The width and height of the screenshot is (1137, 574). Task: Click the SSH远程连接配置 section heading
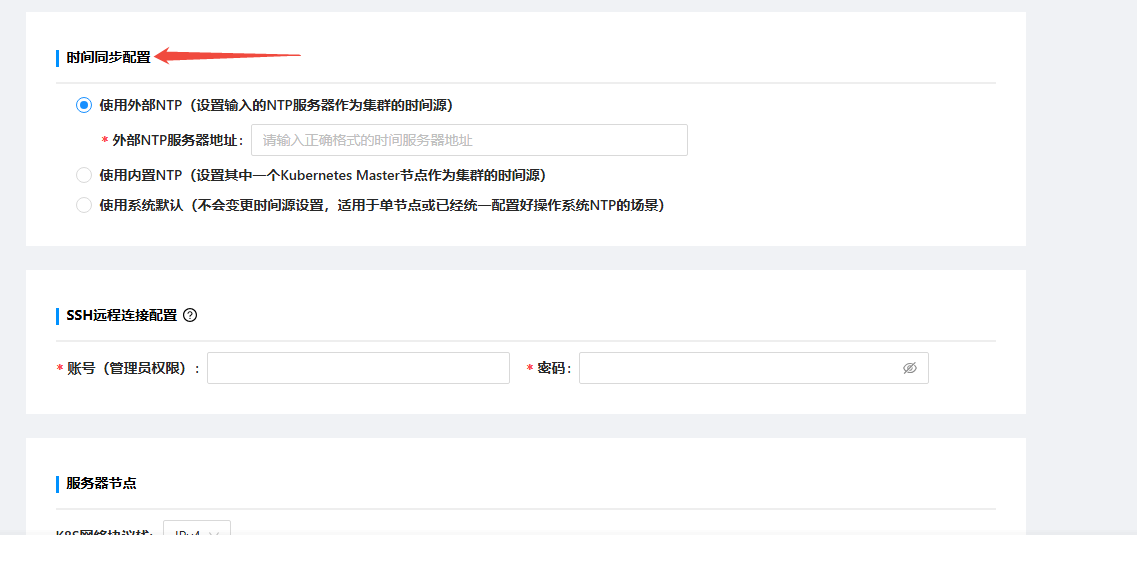121,315
